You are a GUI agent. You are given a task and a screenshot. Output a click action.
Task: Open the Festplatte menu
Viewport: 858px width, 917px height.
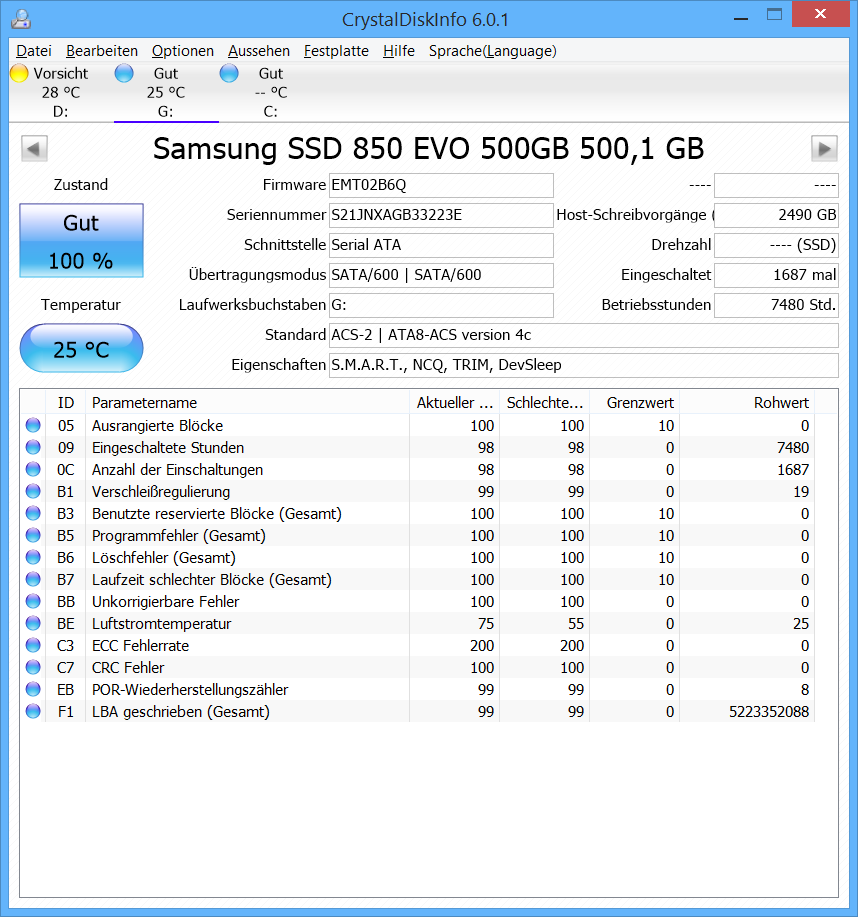coord(336,51)
